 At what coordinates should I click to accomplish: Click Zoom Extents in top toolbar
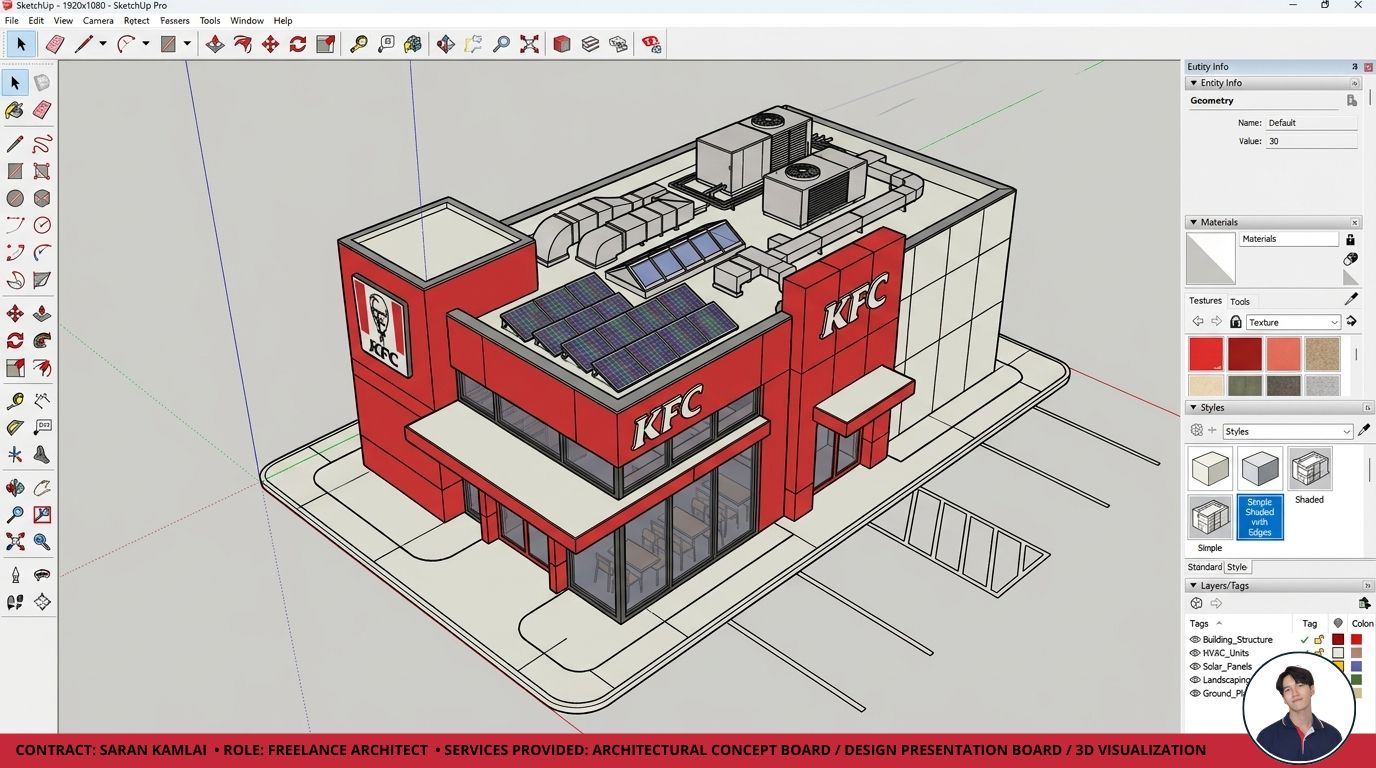pyautogui.click(x=530, y=44)
